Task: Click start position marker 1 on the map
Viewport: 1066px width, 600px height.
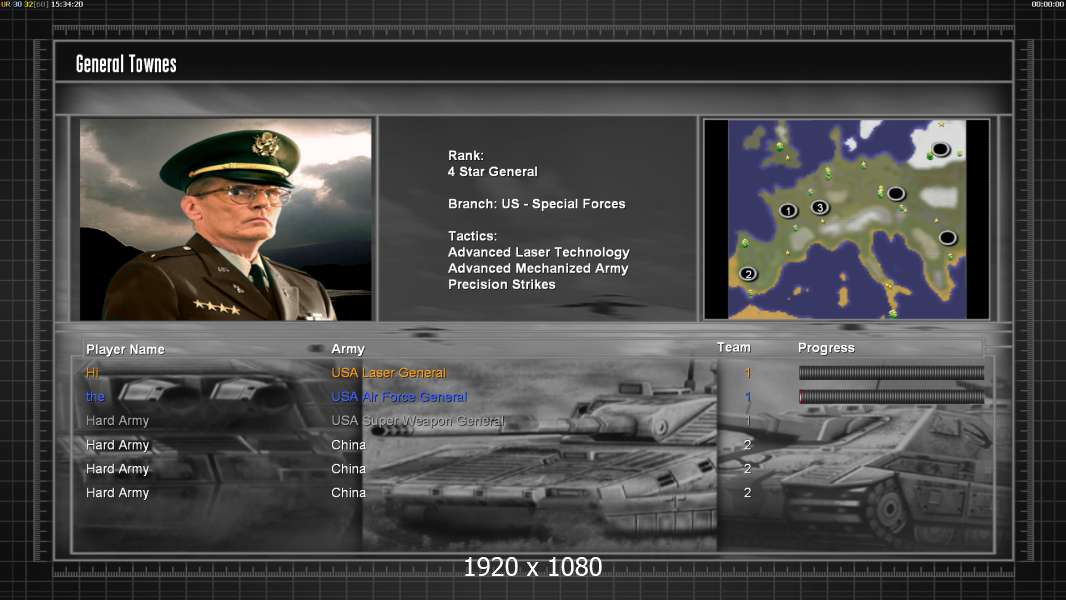Action: pos(788,211)
